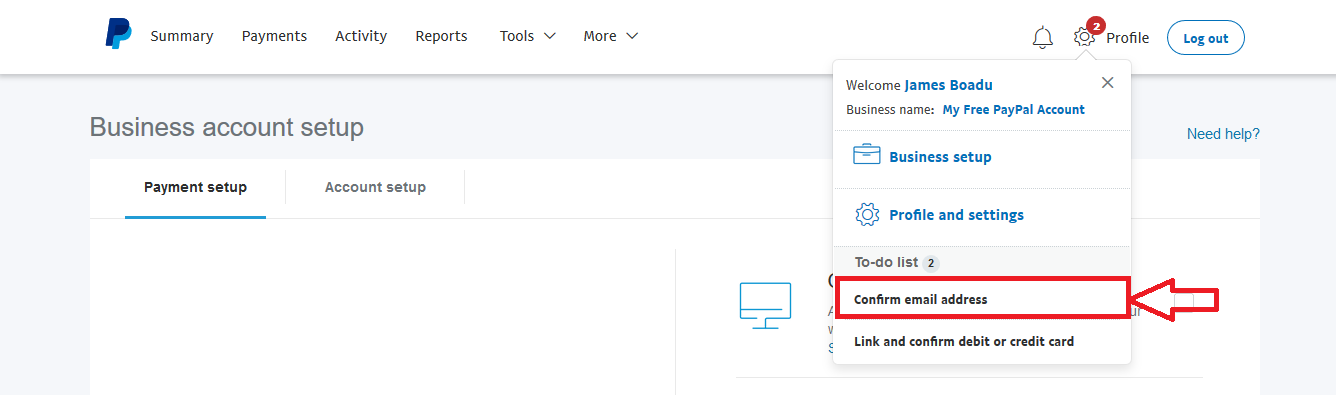Click the computer monitor icon in Payment setup
This screenshot has width=1336, height=395.
(765, 305)
